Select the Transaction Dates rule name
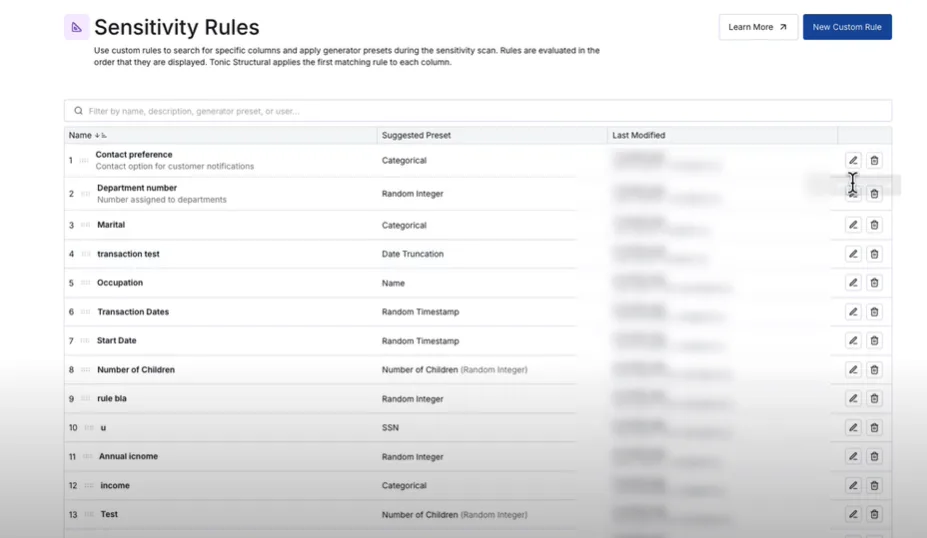This screenshot has height=538, width=927. pyautogui.click(x=133, y=312)
